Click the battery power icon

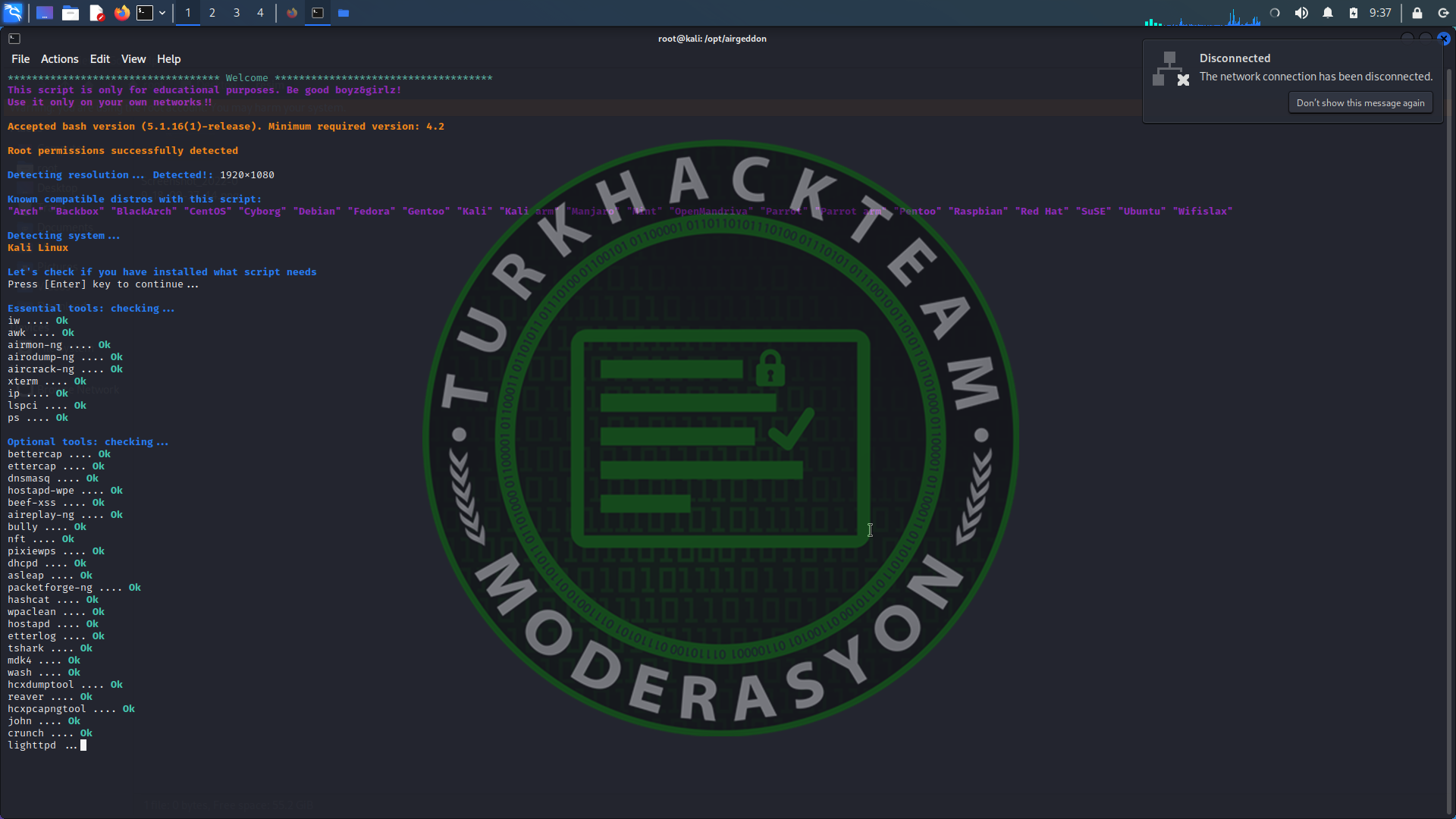click(1354, 13)
